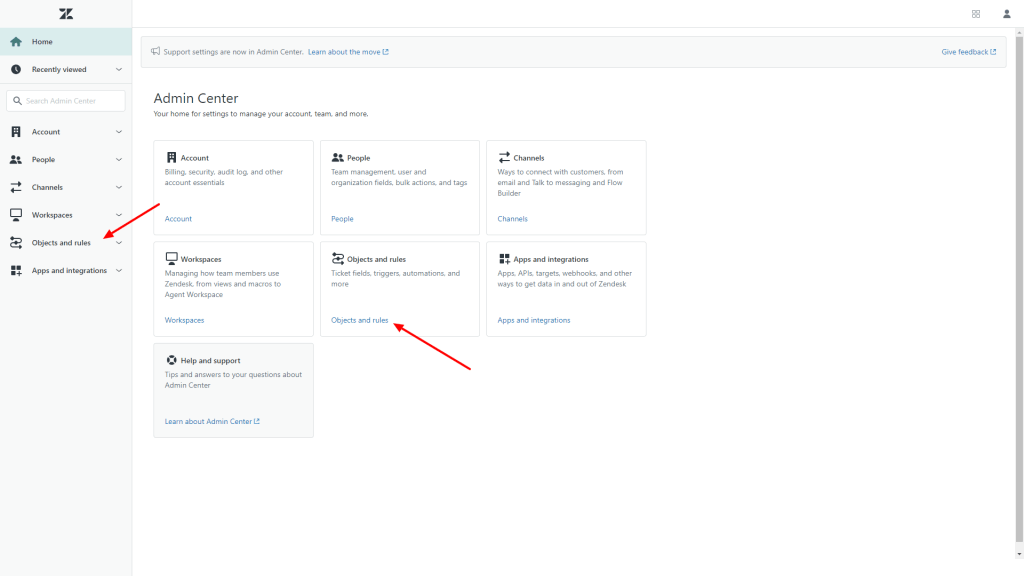This screenshot has height=576, width=1024.
Task: Expand the Apps and integrations sidebar section
Action: pos(118,270)
